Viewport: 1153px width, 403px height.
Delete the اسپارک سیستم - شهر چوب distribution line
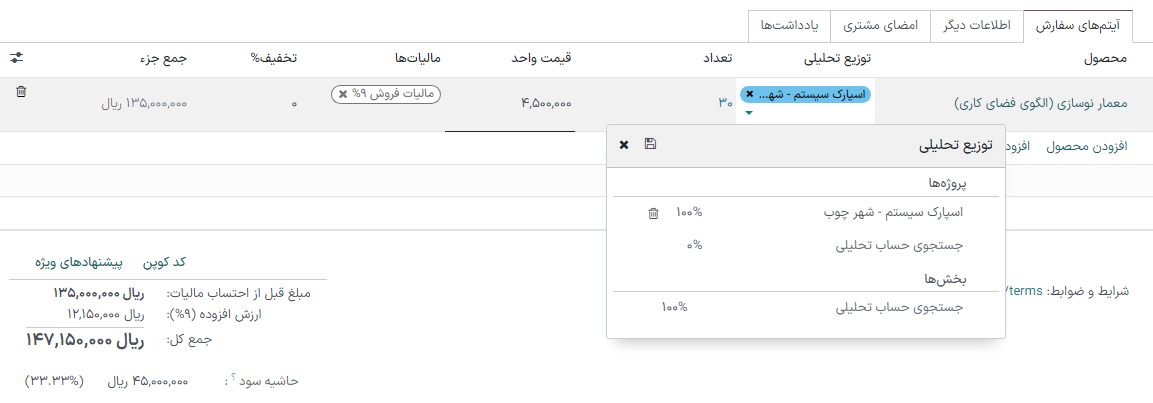[x=653, y=212]
